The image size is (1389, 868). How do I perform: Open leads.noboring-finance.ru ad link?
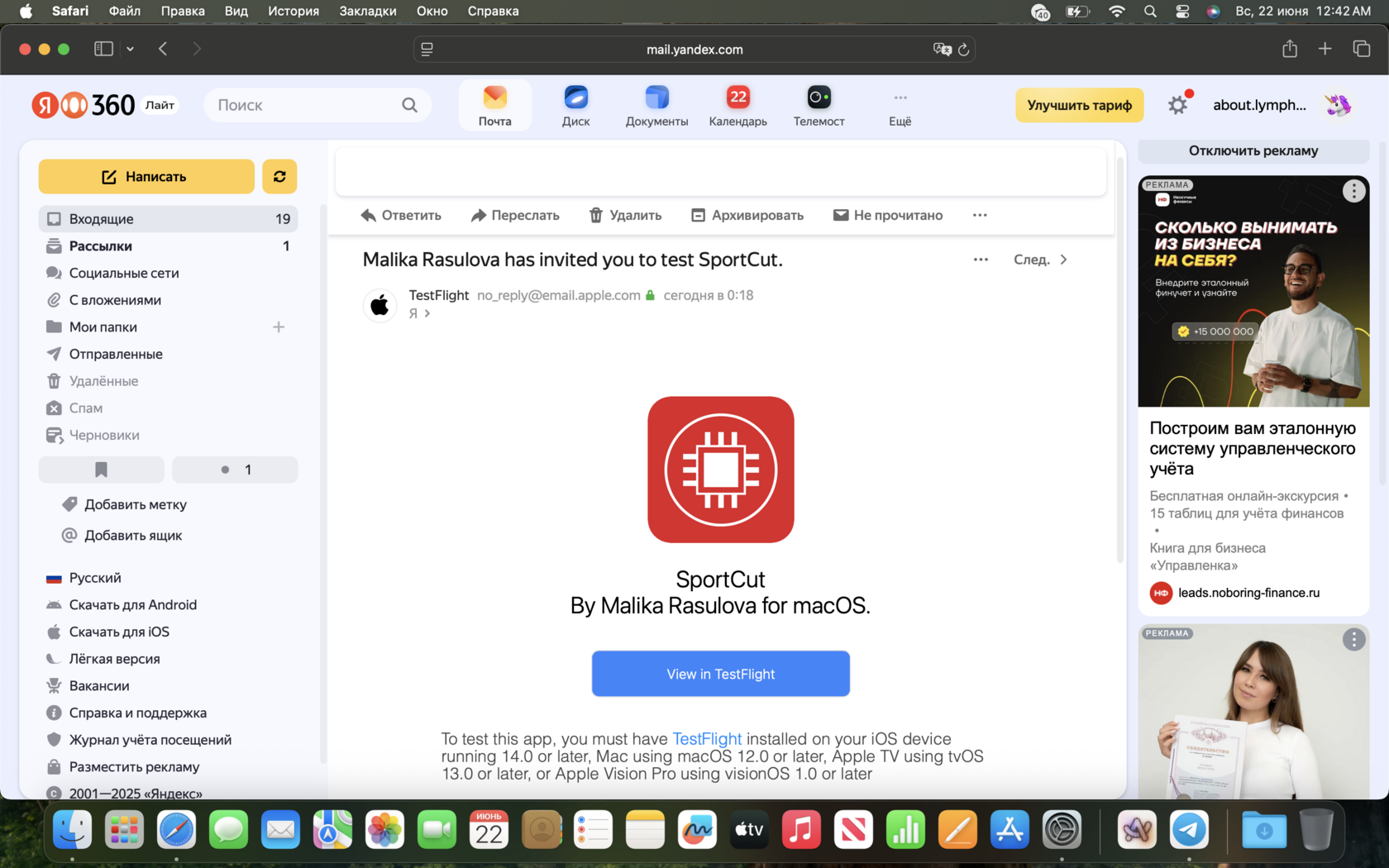(x=1248, y=593)
